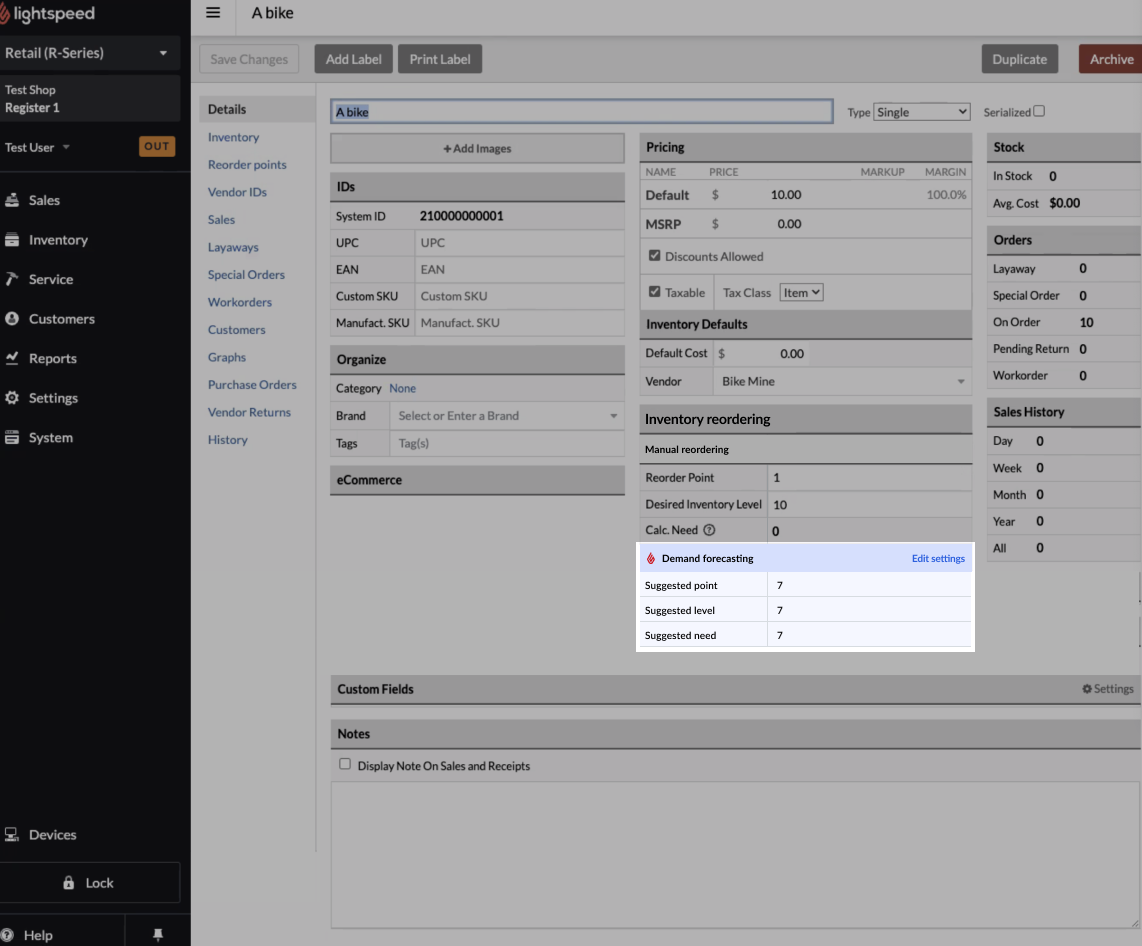Image resolution: width=1142 pixels, height=946 pixels.
Task: Open the Settings gear in sidebar
Action: coord(12,398)
